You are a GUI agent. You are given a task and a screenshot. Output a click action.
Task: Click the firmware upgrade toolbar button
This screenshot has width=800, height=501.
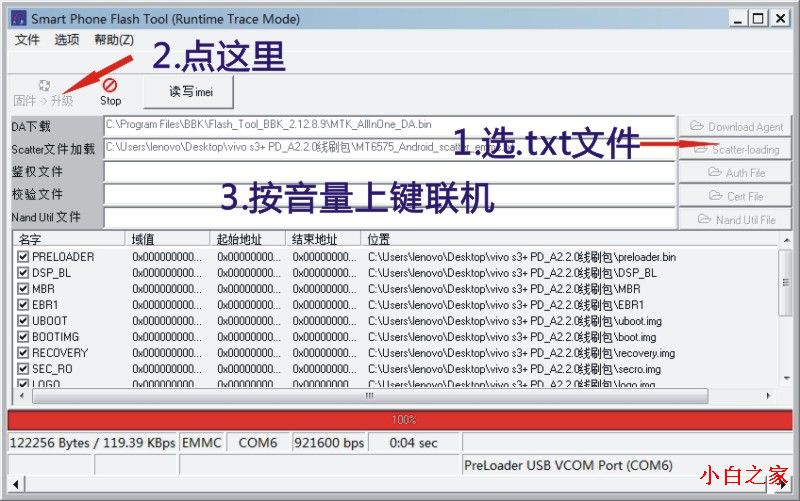pos(43,93)
